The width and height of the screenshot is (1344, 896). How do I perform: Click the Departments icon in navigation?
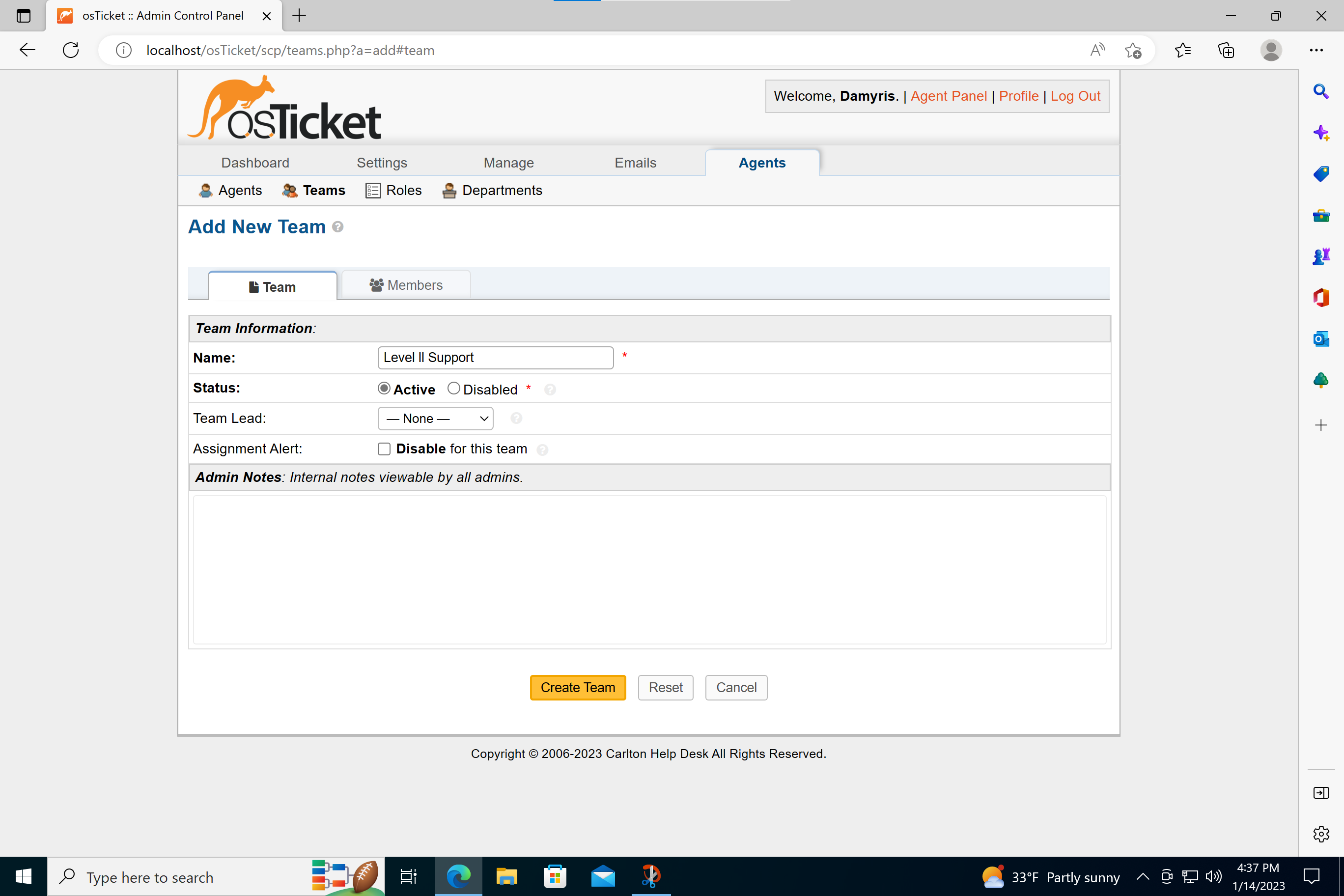[x=448, y=190]
